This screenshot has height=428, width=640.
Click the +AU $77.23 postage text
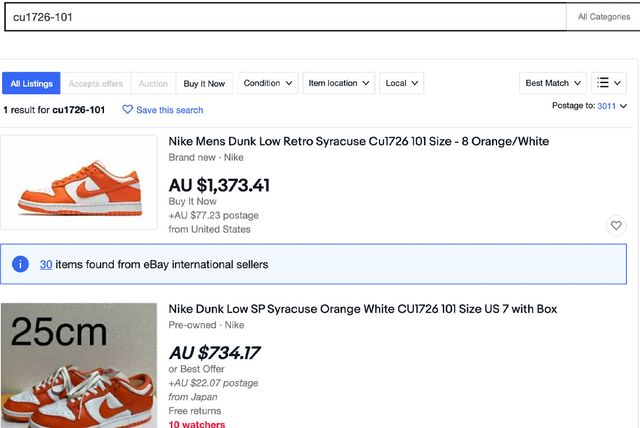click(213, 215)
